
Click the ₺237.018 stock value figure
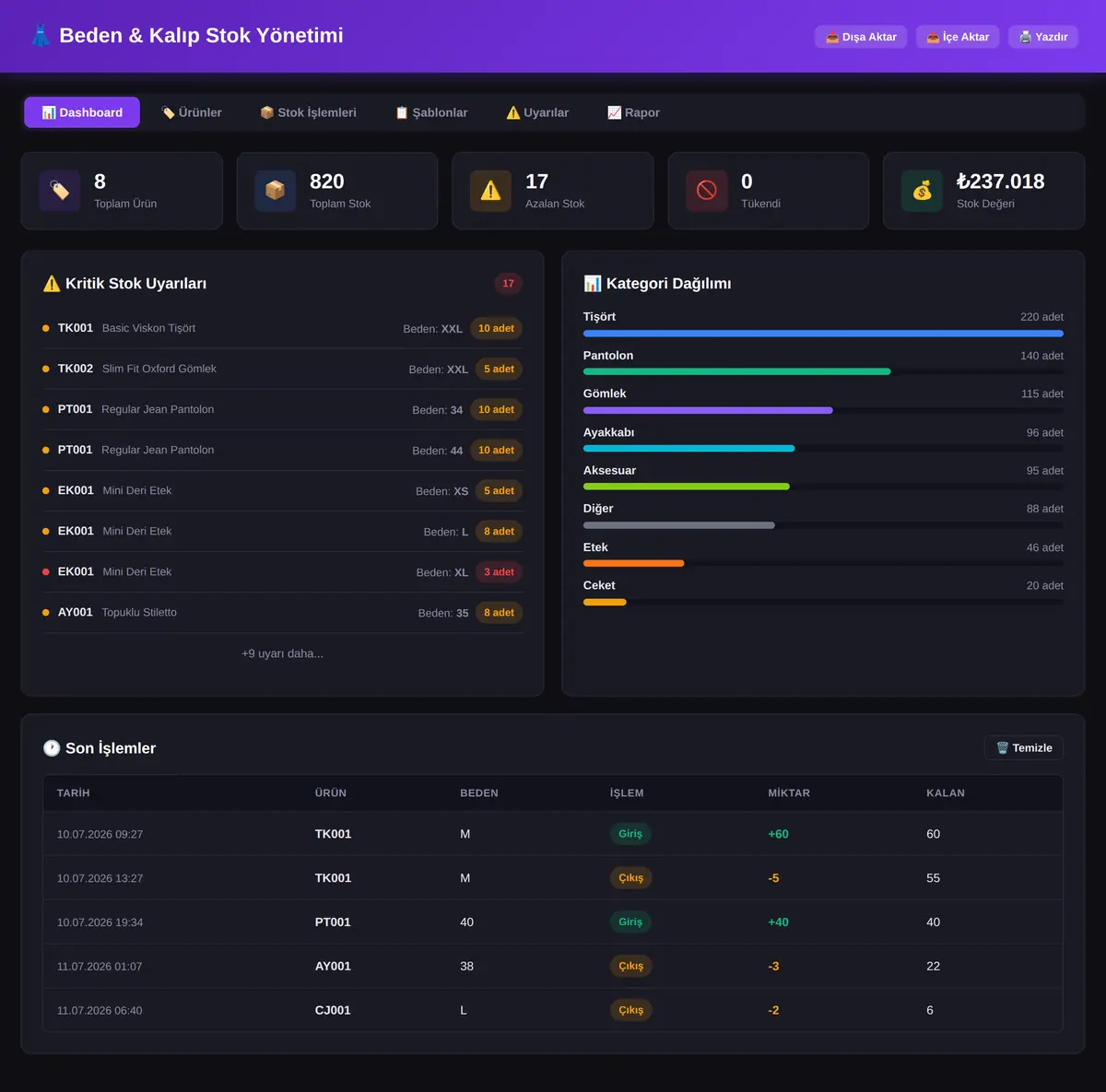(1000, 182)
